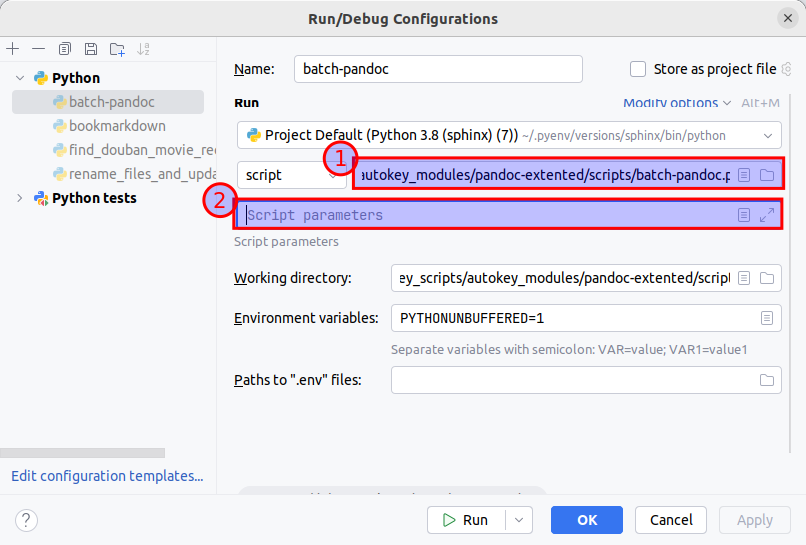Open the Python interpreter dropdown
Viewport: 806px width, 545px height.
coord(767,135)
